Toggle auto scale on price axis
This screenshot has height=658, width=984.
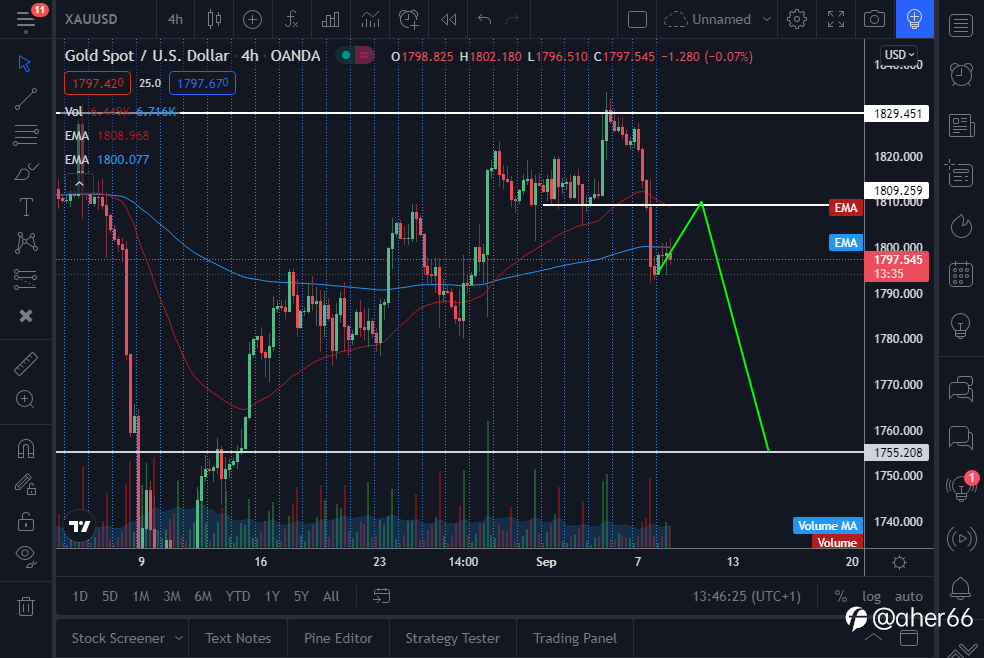coord(908,596)
